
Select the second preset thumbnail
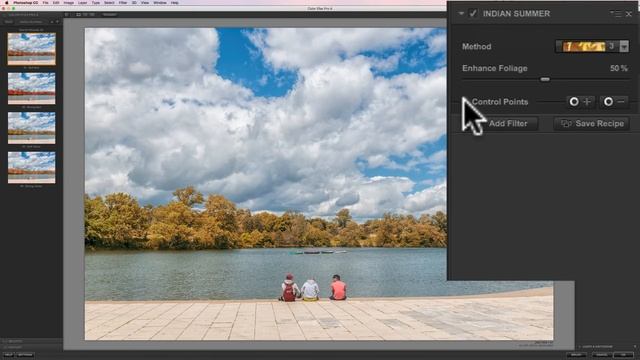point(31,89)
